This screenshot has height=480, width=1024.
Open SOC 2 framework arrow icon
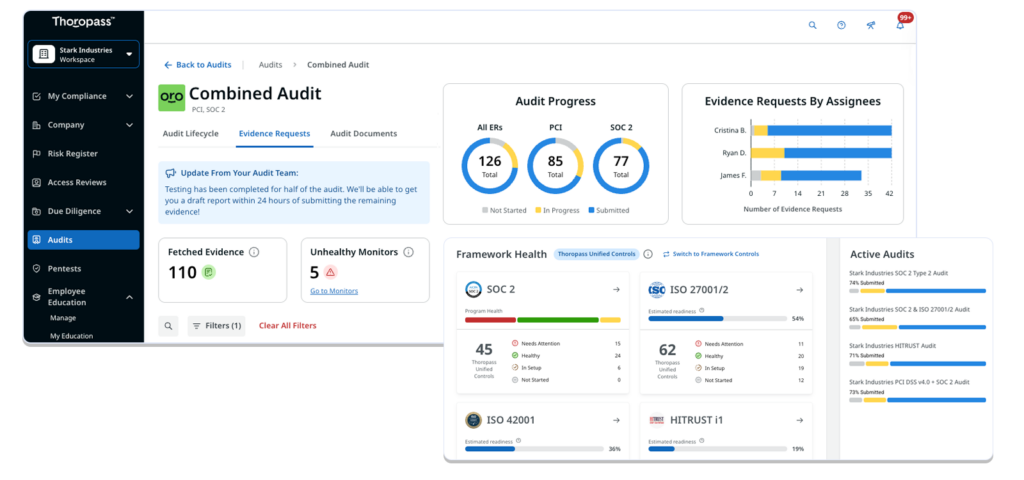tap(615, 290)
